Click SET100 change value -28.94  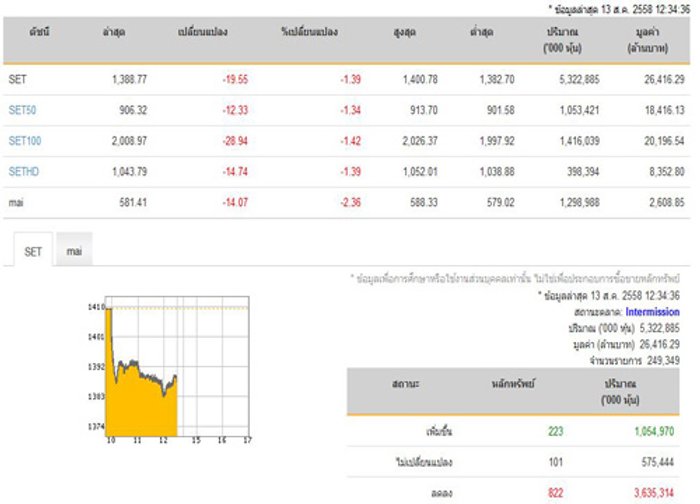235,141
